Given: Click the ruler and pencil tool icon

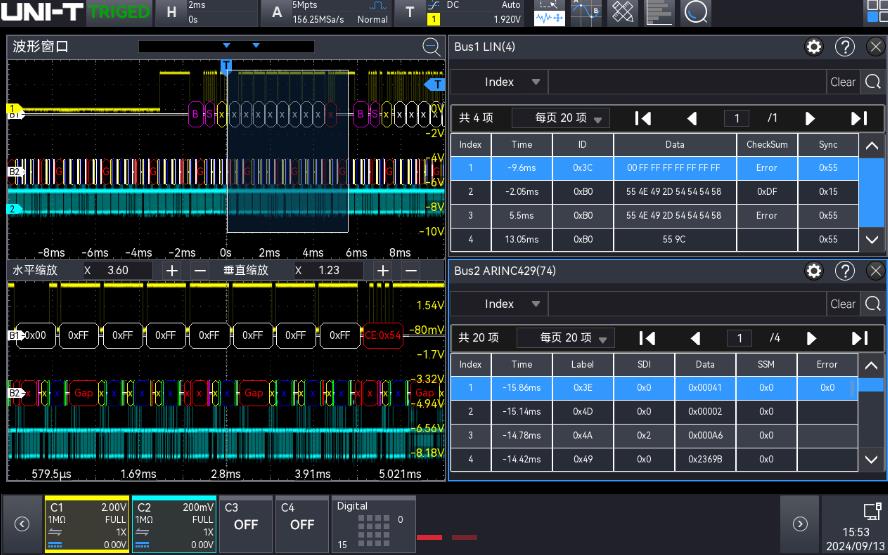Looking at the screenshot, I should [622, 12].
